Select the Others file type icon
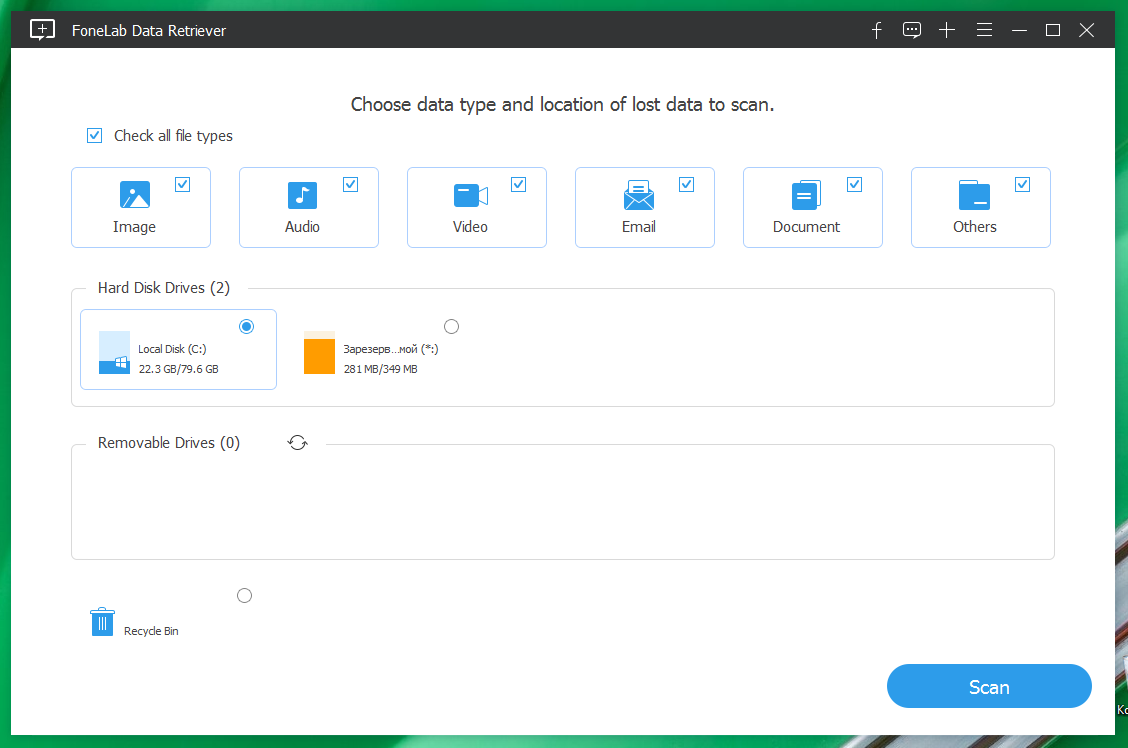Screen dimensions: 1128x748 click(x=974, y=195)
